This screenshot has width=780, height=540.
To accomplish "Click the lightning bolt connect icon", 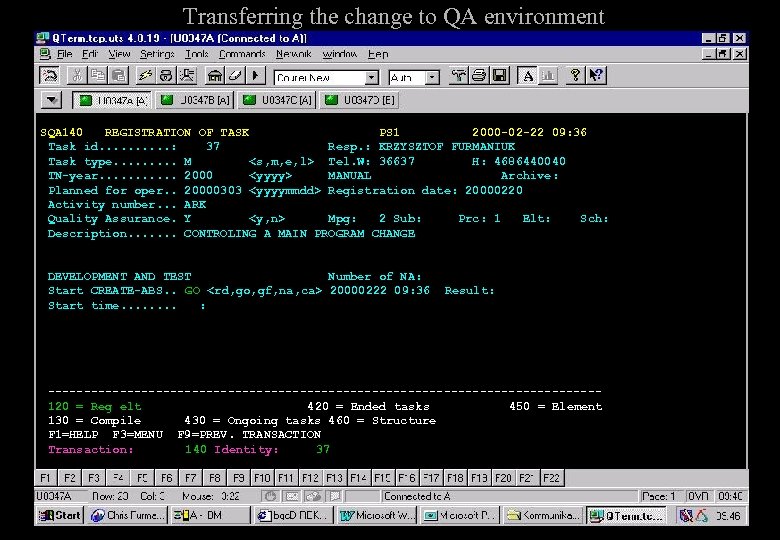I will pyautogui.click(x=145, y=76).
